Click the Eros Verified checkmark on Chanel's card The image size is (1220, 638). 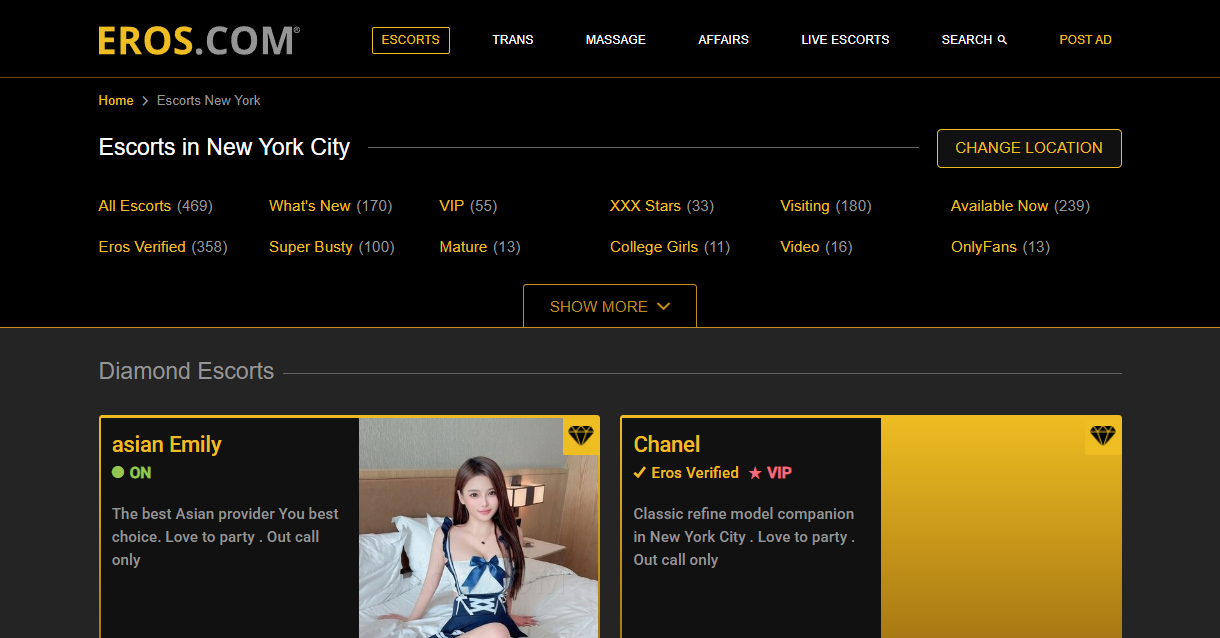[640, 473]
